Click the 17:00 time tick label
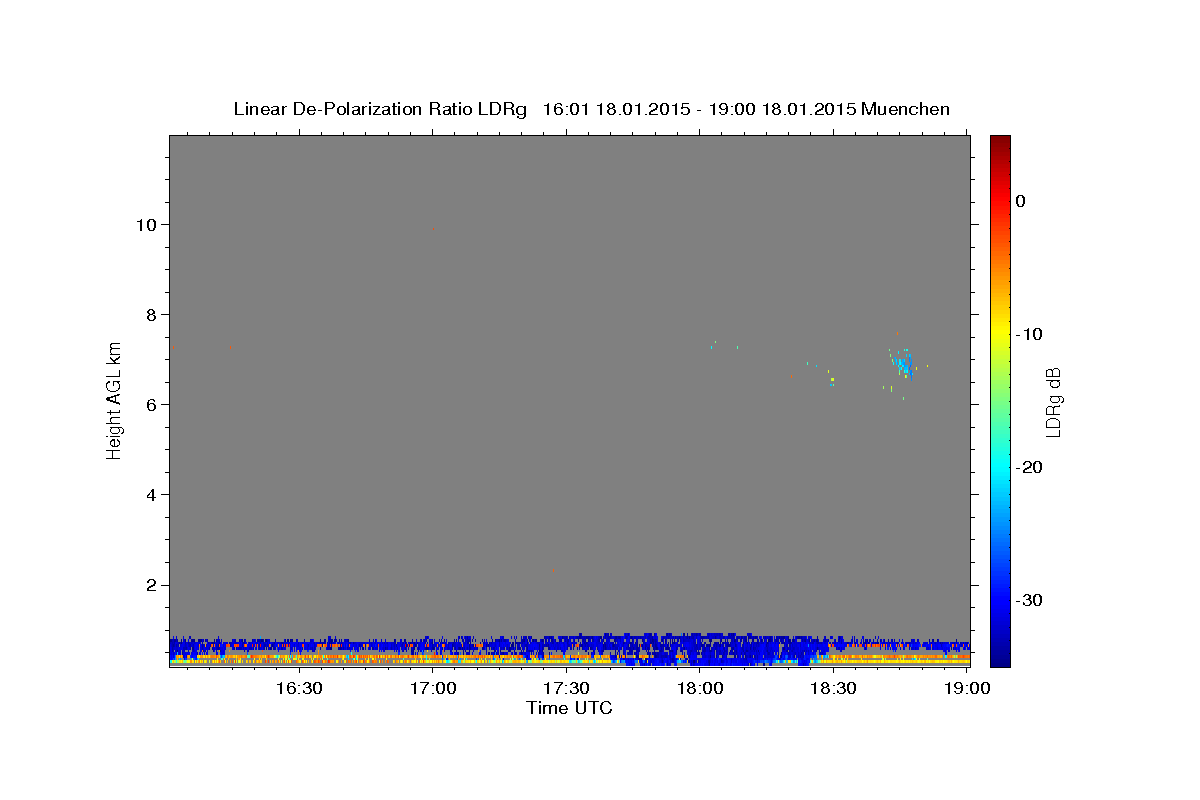Screen dimensions: 1200x800 (433, 688)
